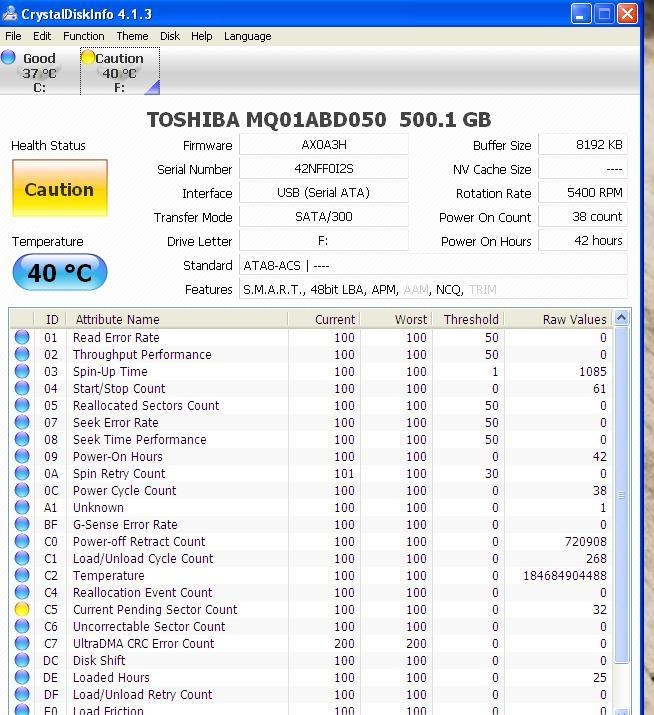
Task: Open the Language menu
Action: [248, 36]
